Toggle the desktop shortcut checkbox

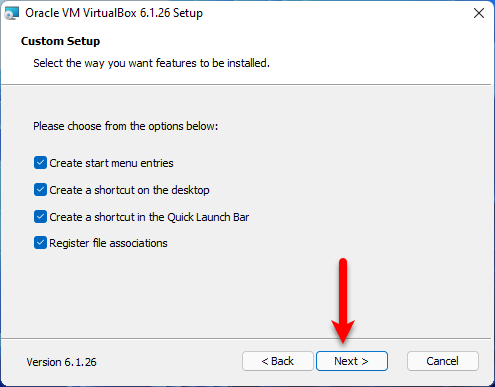(40, 190)
